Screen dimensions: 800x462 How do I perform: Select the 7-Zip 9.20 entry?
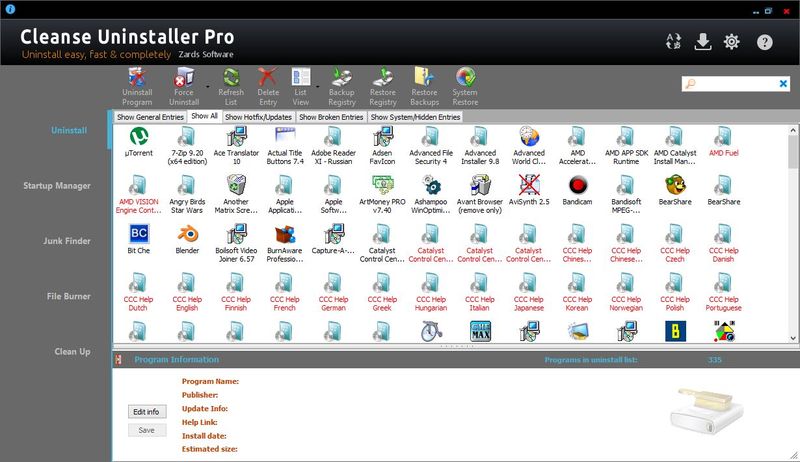[x=187, y=146]
